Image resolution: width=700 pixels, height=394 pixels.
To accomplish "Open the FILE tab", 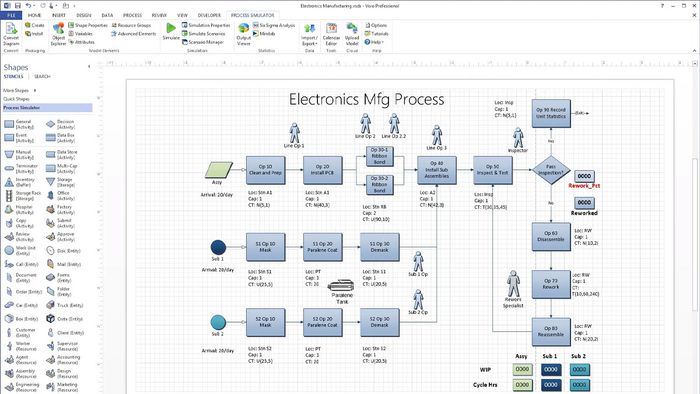I will click(x=11, y=15).
